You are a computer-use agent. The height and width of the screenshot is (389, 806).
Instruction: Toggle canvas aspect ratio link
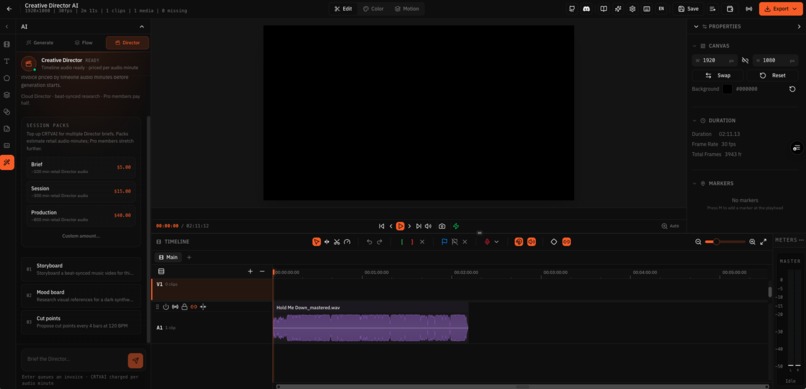click(745, 60)
